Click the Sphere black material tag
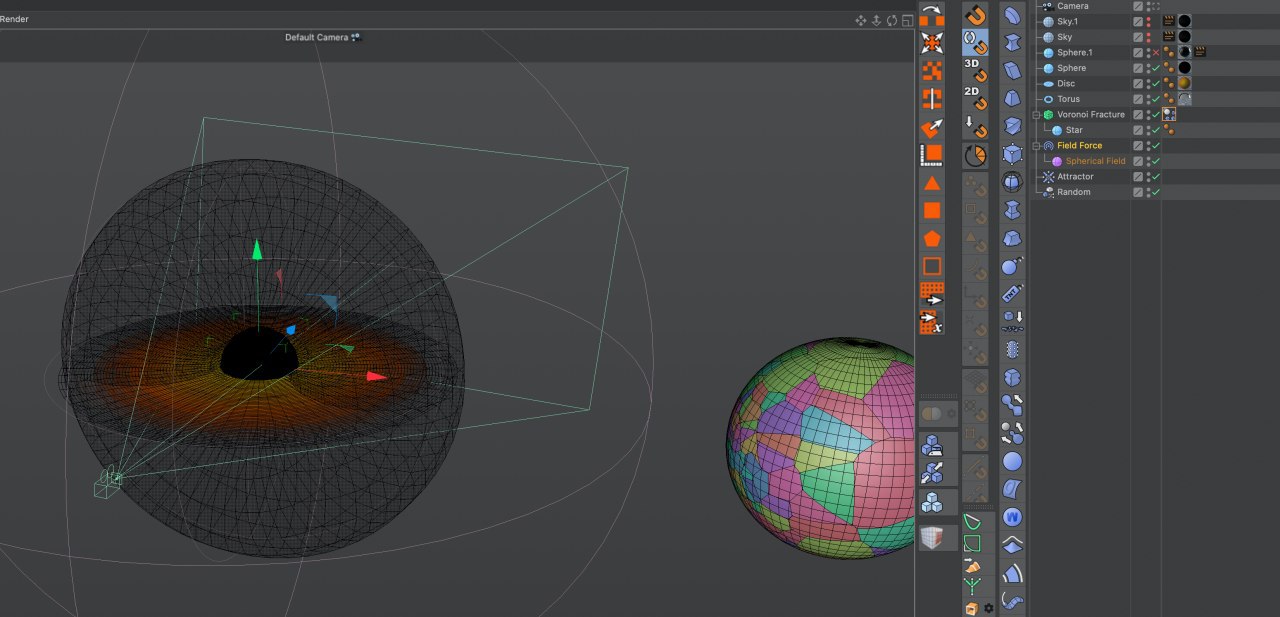This screenshot has height=617, width=1280. pyautogui.click(x=1184, y=68)
